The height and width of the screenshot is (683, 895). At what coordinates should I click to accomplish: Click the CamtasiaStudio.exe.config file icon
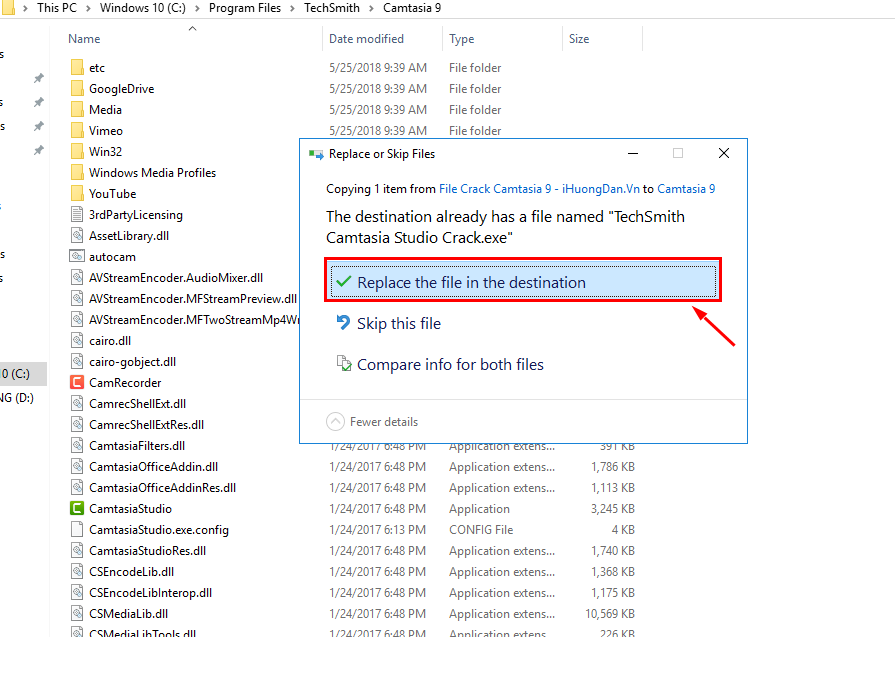point(77,530)
